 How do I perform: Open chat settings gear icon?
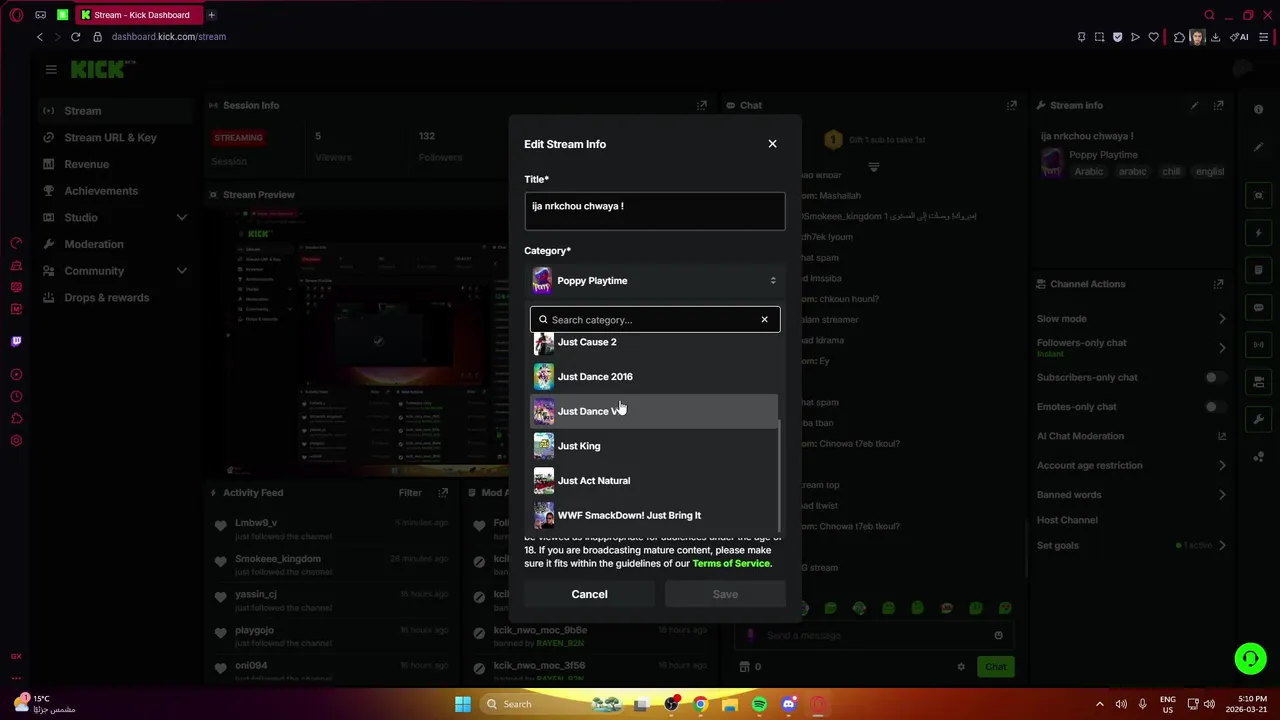click(961, 667)
